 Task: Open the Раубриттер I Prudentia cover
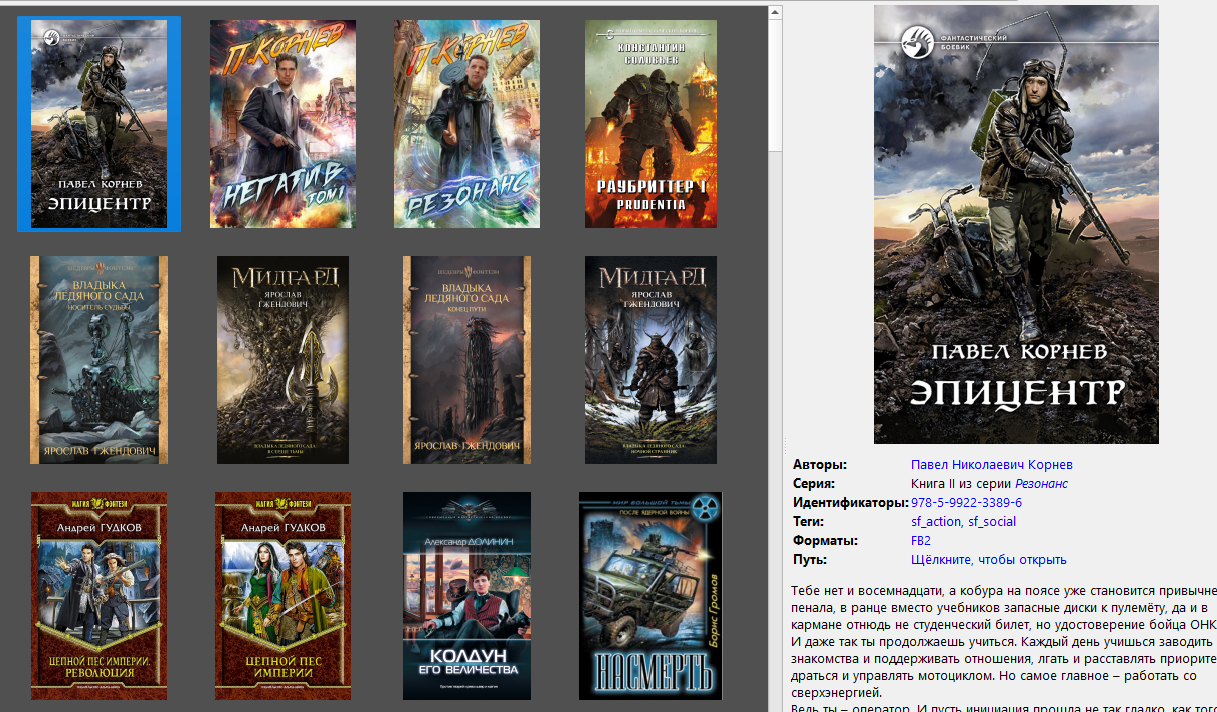[x=651, y=124]
